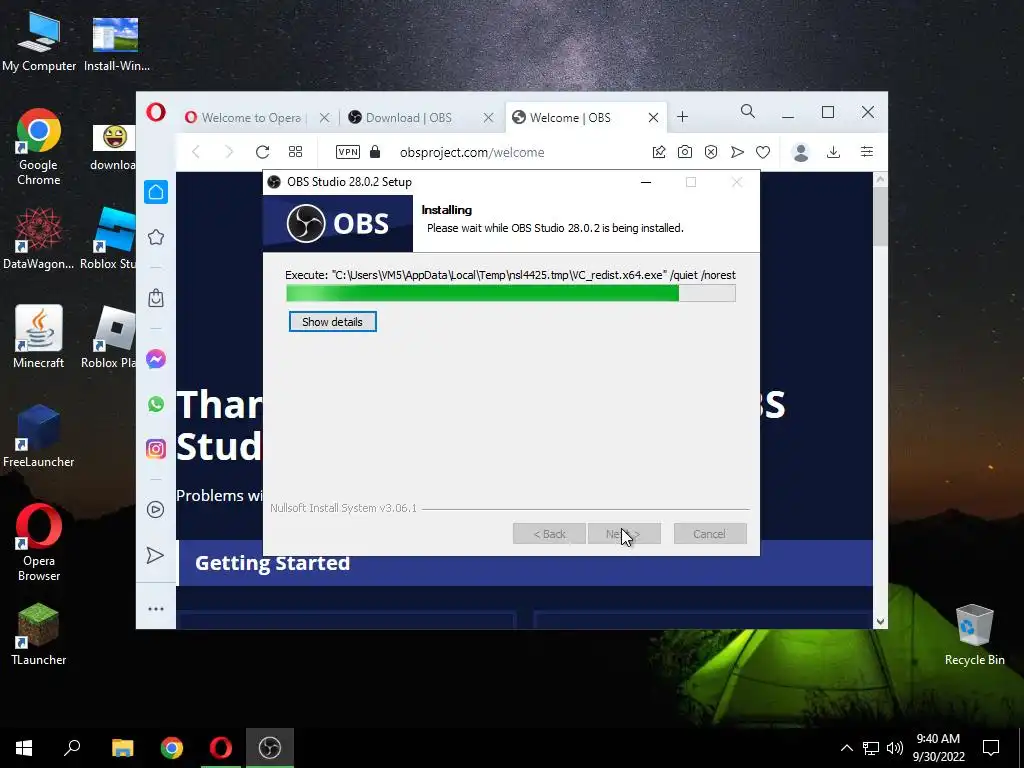Open taskbar Search magnifier
The width and height of the screenshot is (1024, 768).
click(72, 748)
